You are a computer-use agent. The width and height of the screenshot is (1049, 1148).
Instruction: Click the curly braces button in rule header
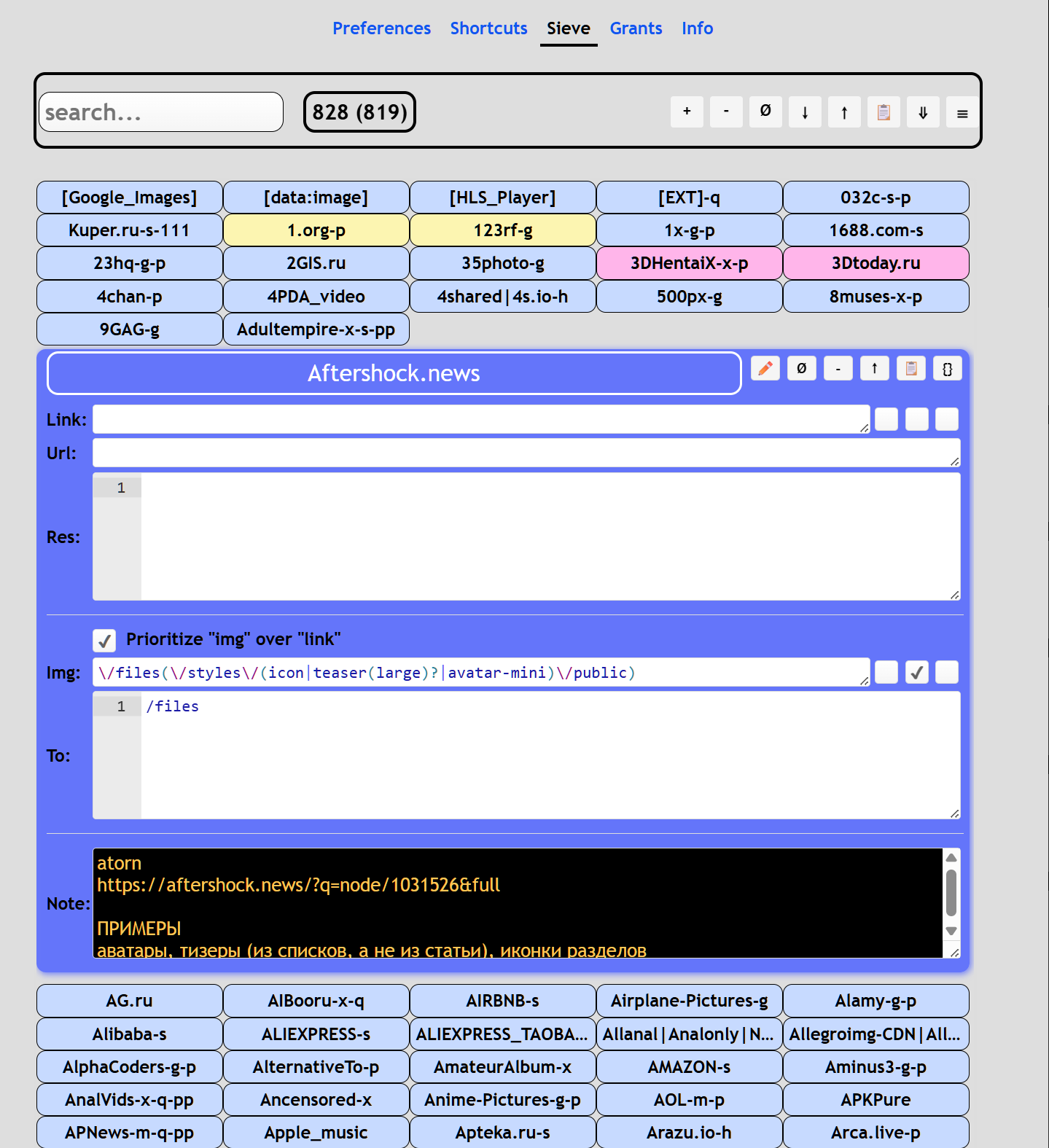pos(948,368)
